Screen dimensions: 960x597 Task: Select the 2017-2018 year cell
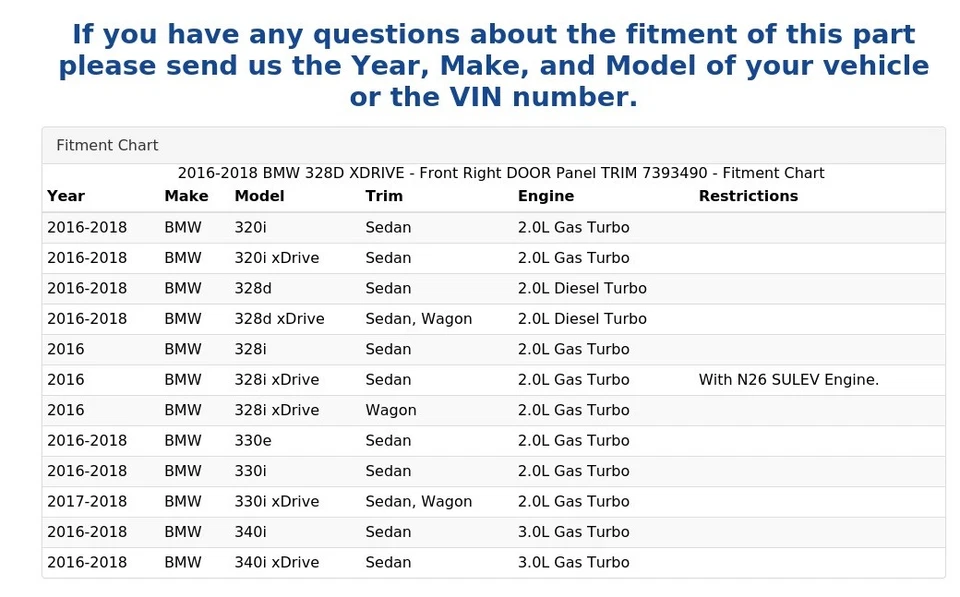coord(87,502)
